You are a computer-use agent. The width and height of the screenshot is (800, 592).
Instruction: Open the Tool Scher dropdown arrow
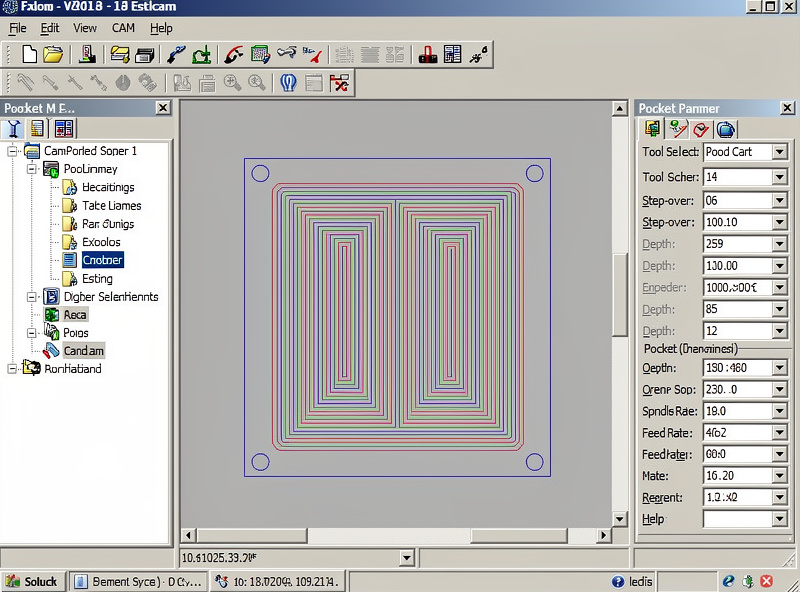pos(779,177)
